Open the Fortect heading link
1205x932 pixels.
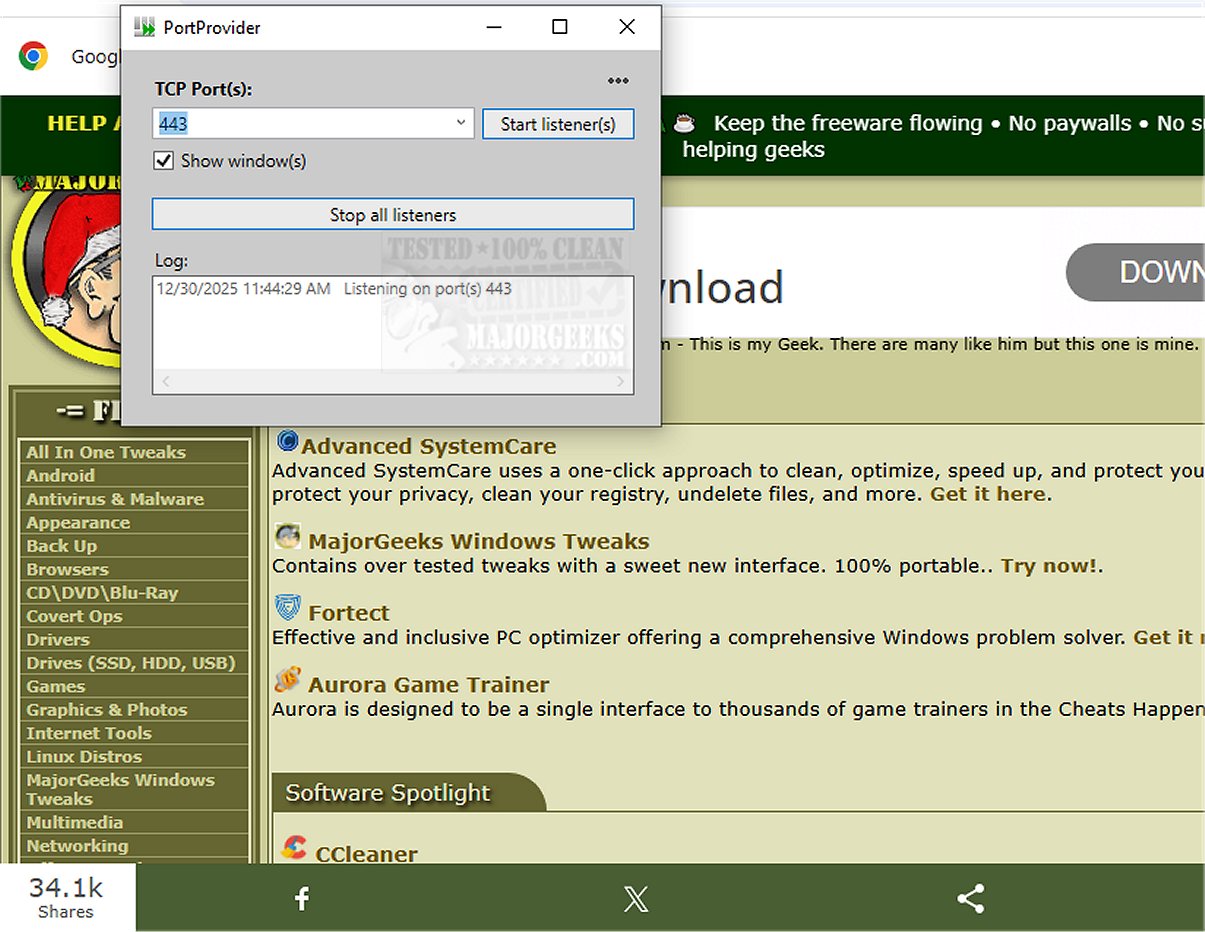point(349,613)
